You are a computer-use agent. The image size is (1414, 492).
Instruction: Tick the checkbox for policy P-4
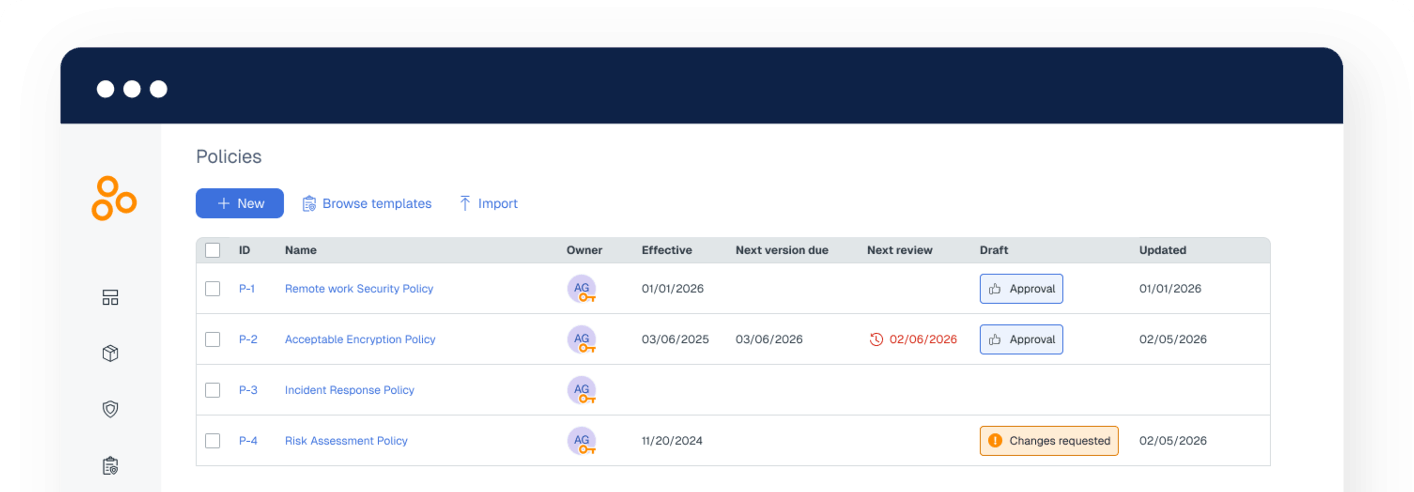213,441
